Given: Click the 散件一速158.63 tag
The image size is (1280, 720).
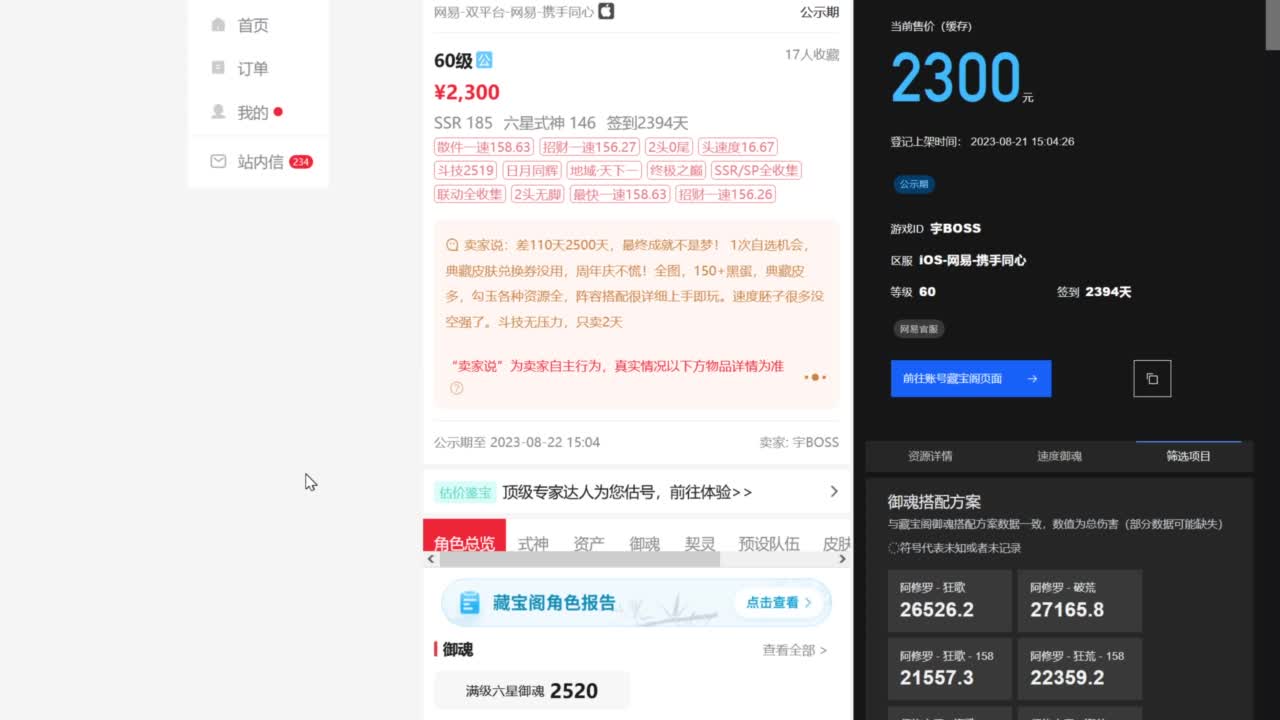Looking at the screenshot, I should tap(484, 147).
